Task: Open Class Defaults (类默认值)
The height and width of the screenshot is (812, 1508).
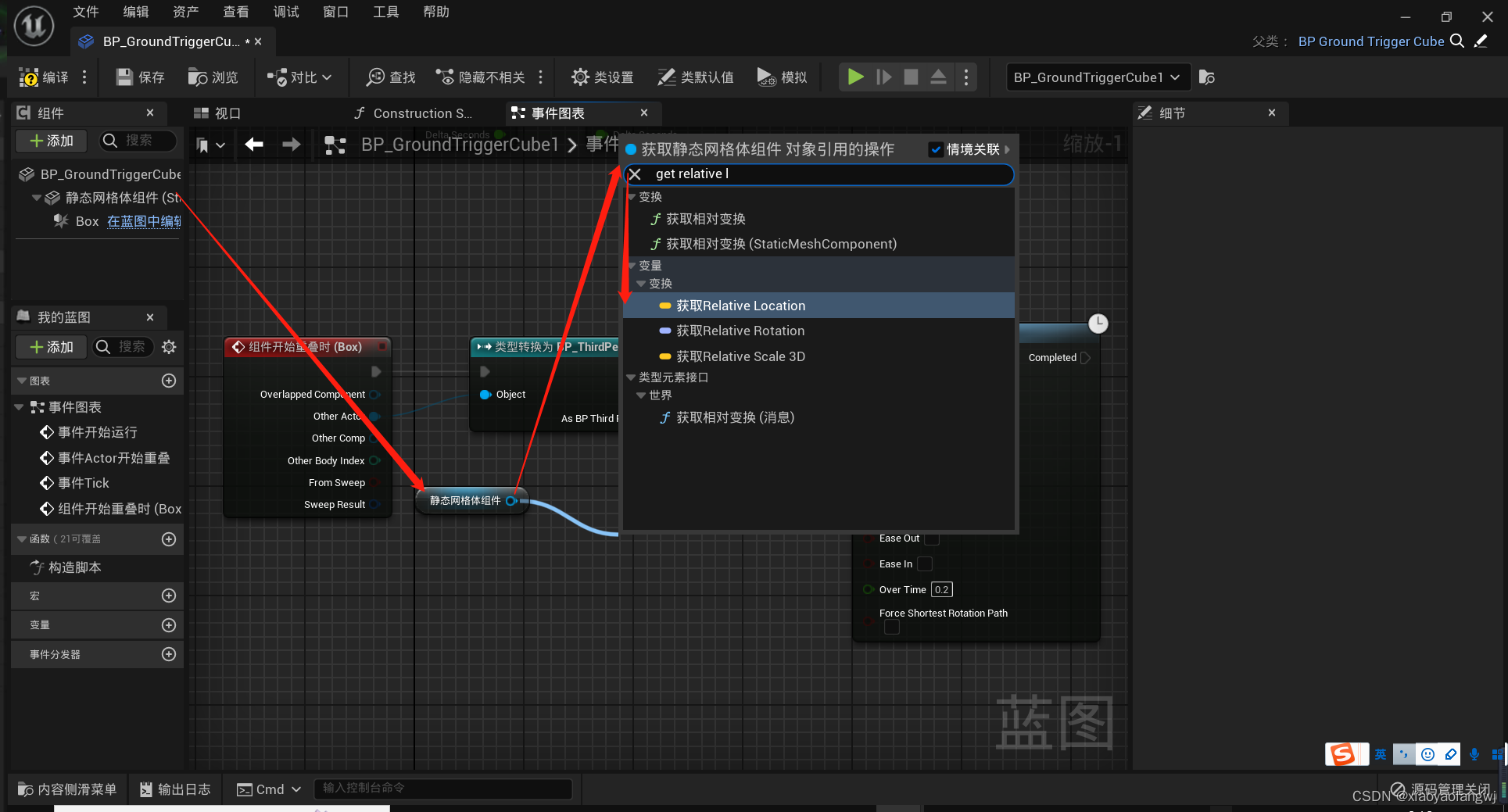Action: 696,77
